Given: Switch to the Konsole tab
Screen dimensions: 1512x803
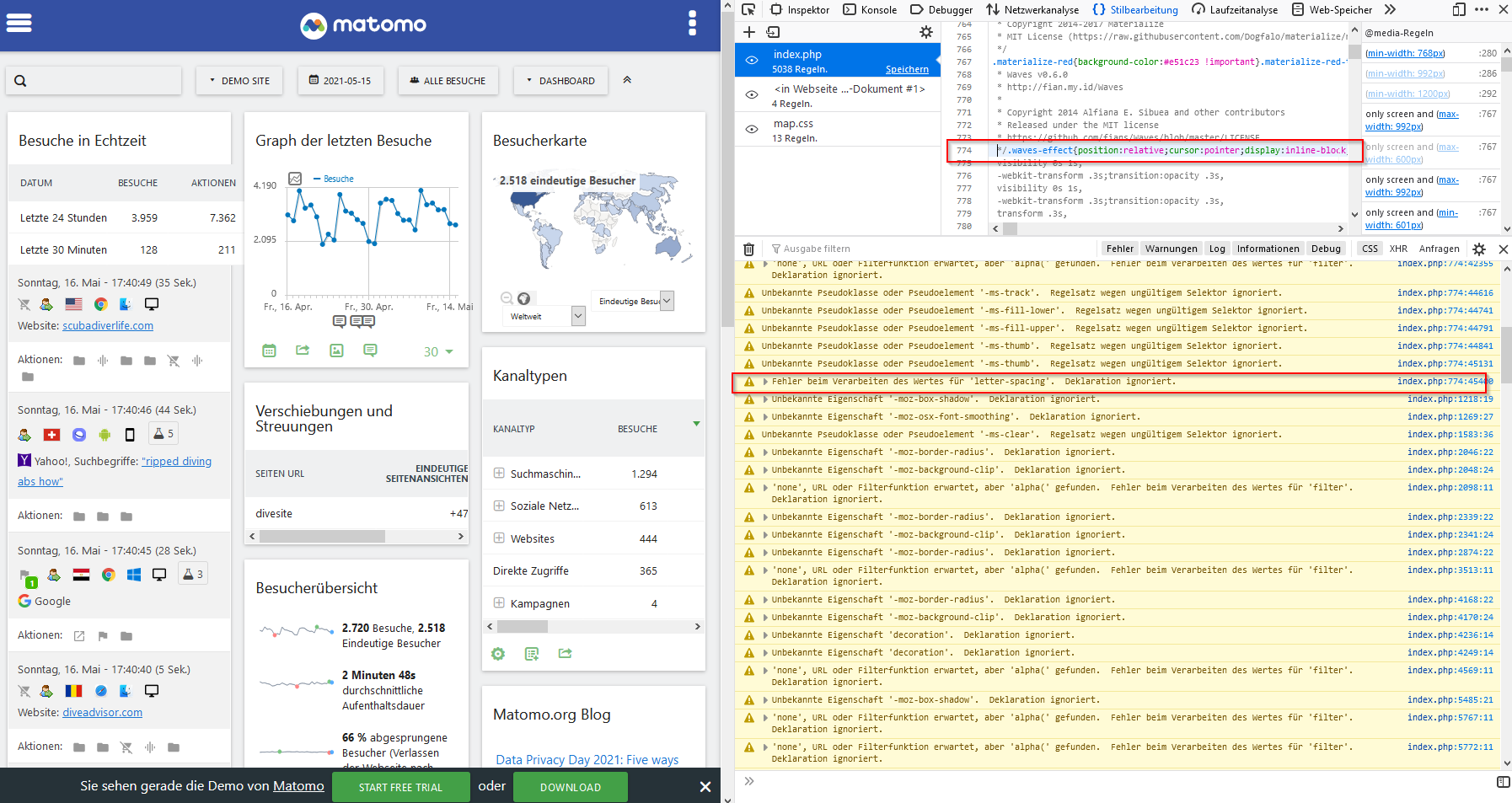Looking at the screenshot, I should tap(870, 10).
